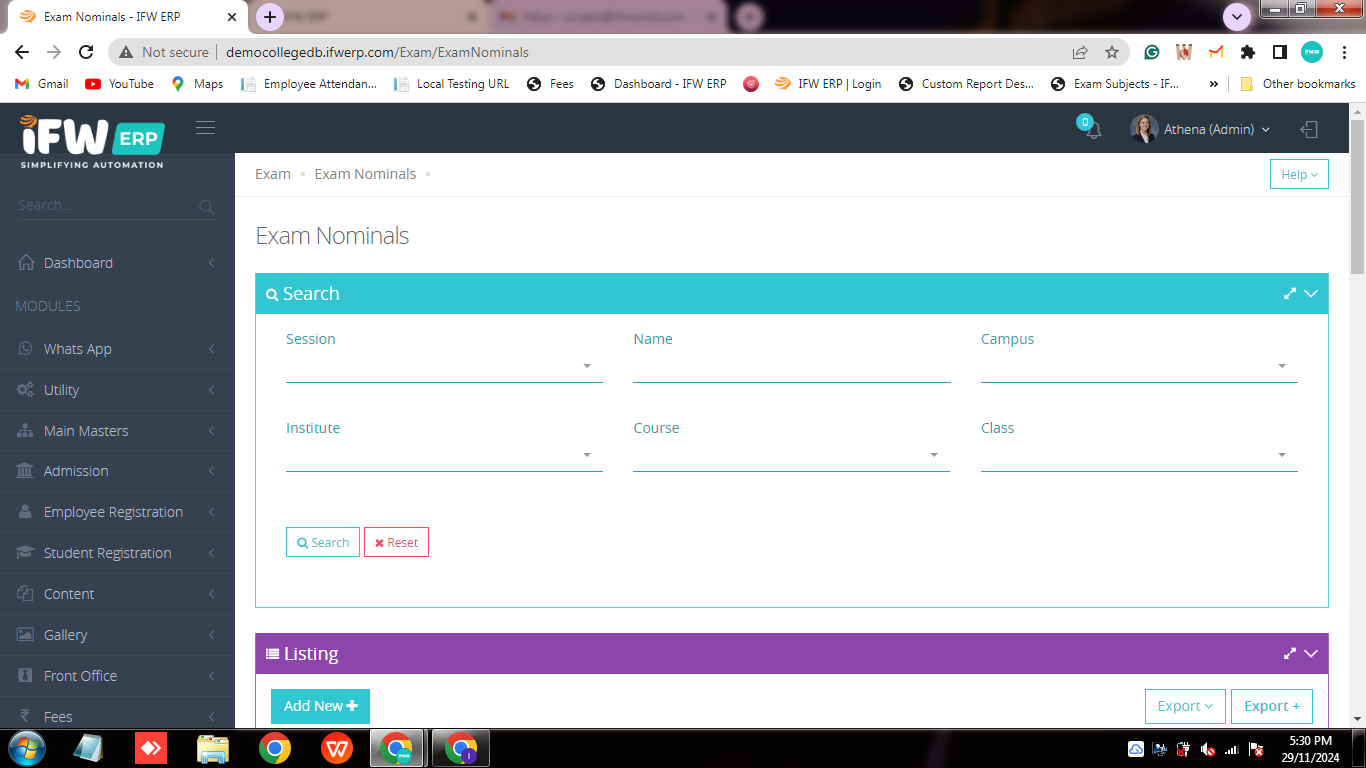Click the Whats App sidebar icon

coord(25,349)
